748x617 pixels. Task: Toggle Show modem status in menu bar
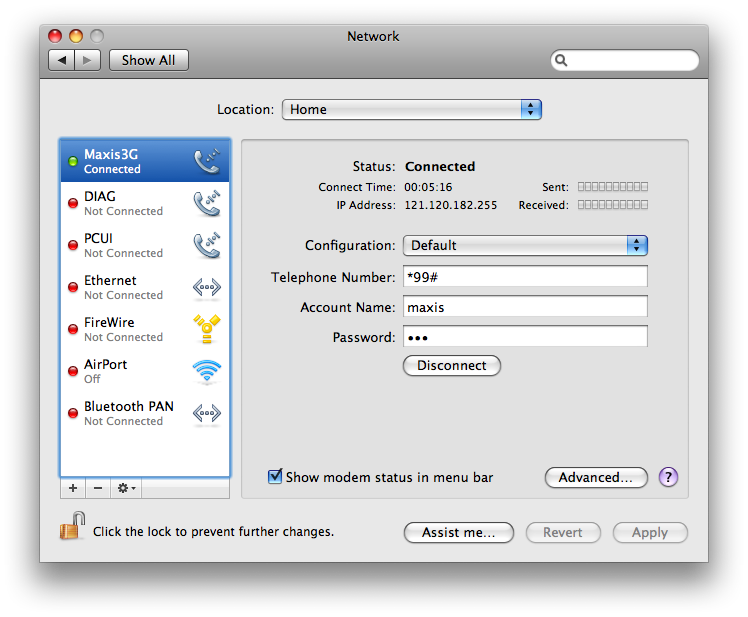[275, 477]
